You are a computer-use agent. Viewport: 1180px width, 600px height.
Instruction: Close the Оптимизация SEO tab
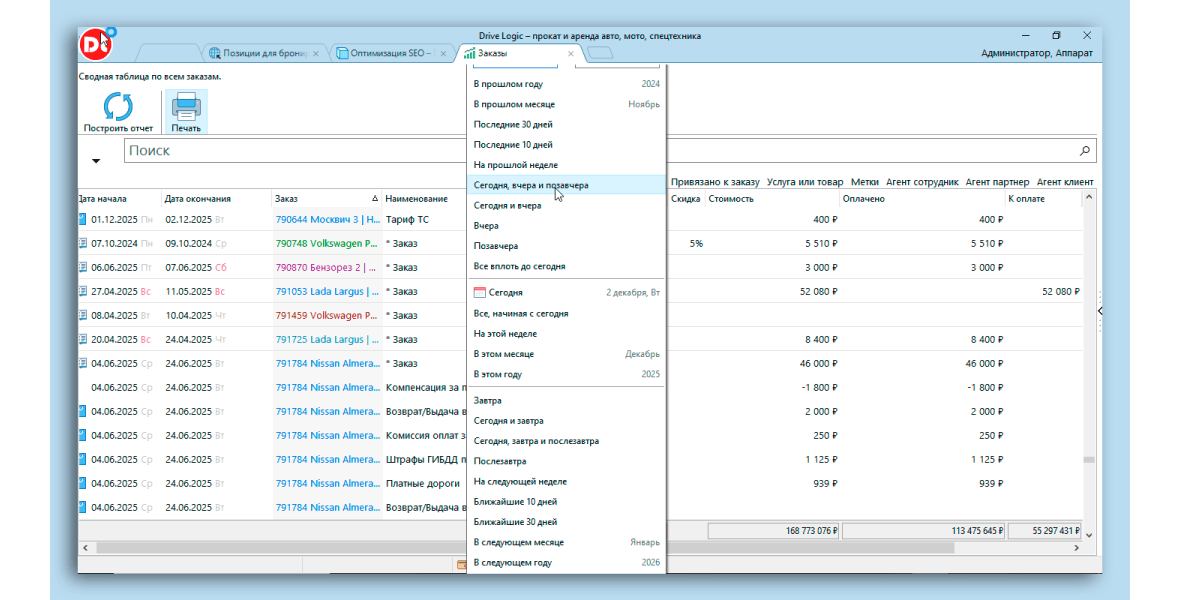(x=441, y=53)
